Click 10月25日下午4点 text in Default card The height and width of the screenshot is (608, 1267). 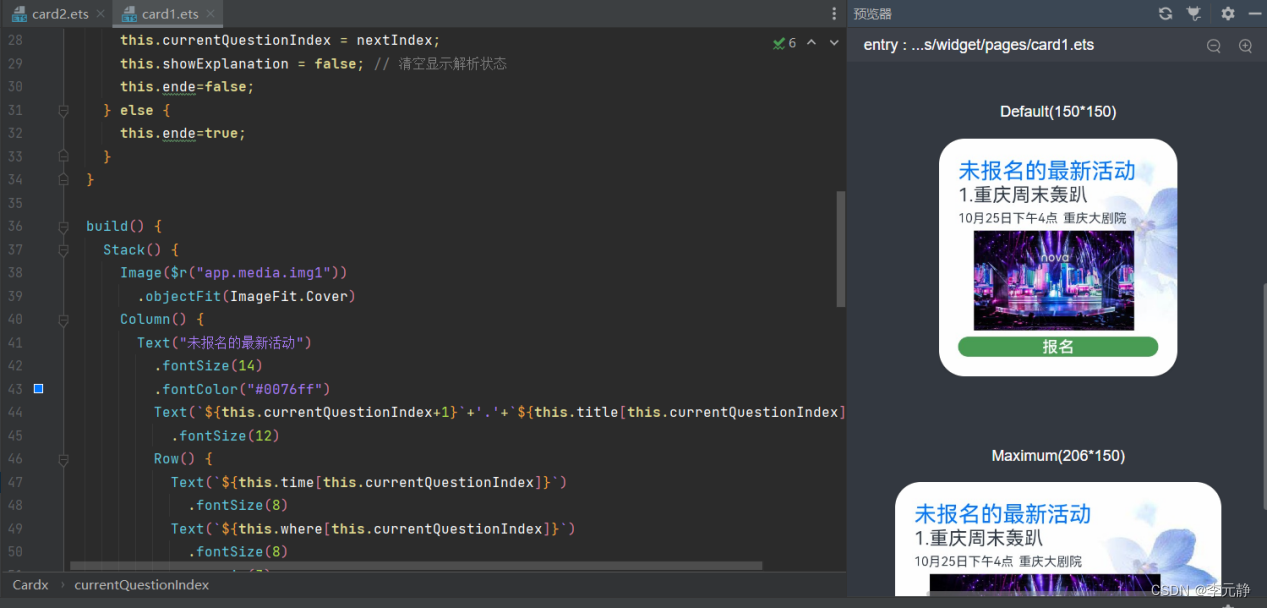[1008, 218]
